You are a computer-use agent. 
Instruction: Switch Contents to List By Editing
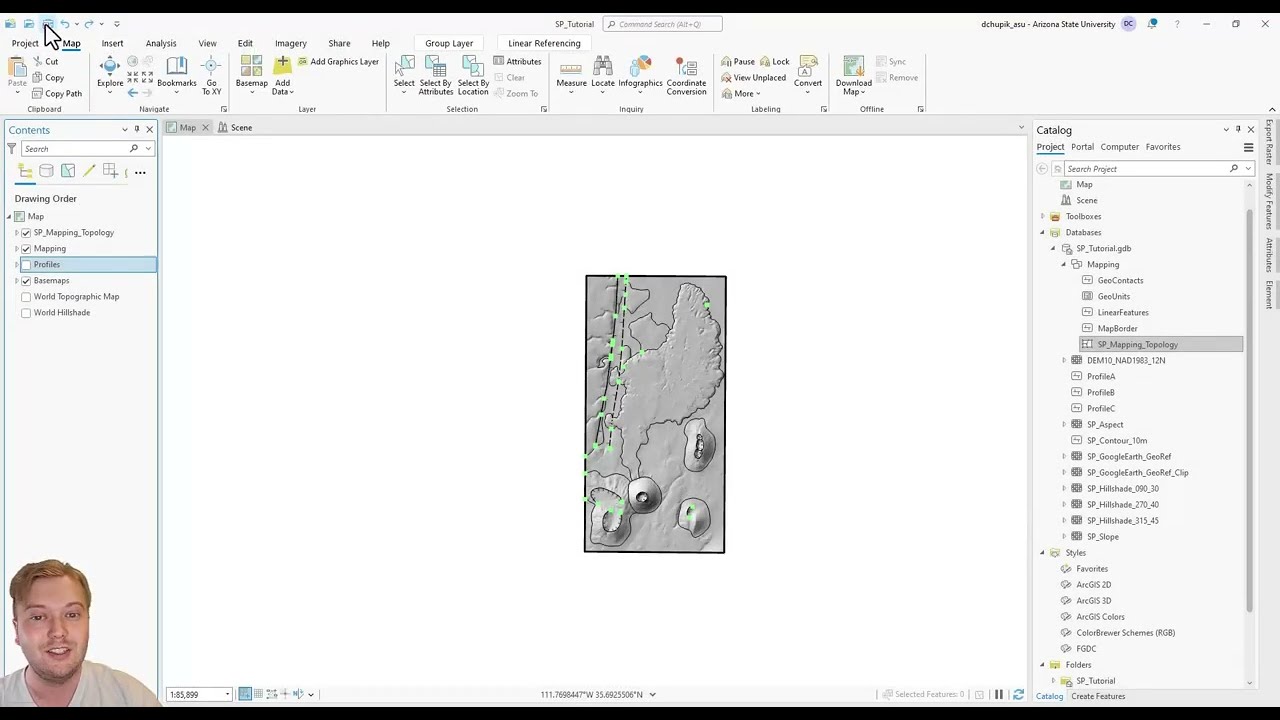tap(89, 172)
